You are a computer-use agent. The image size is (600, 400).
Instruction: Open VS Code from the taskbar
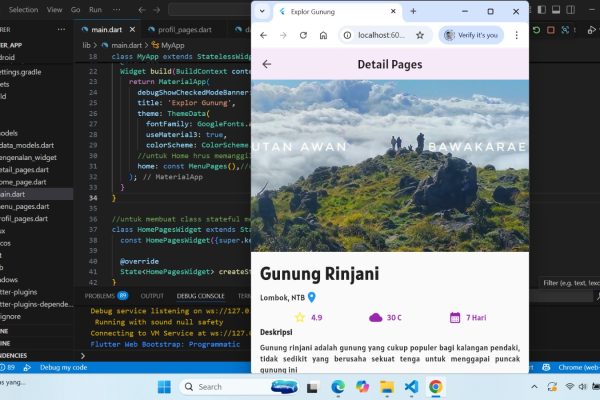[411, 387]
